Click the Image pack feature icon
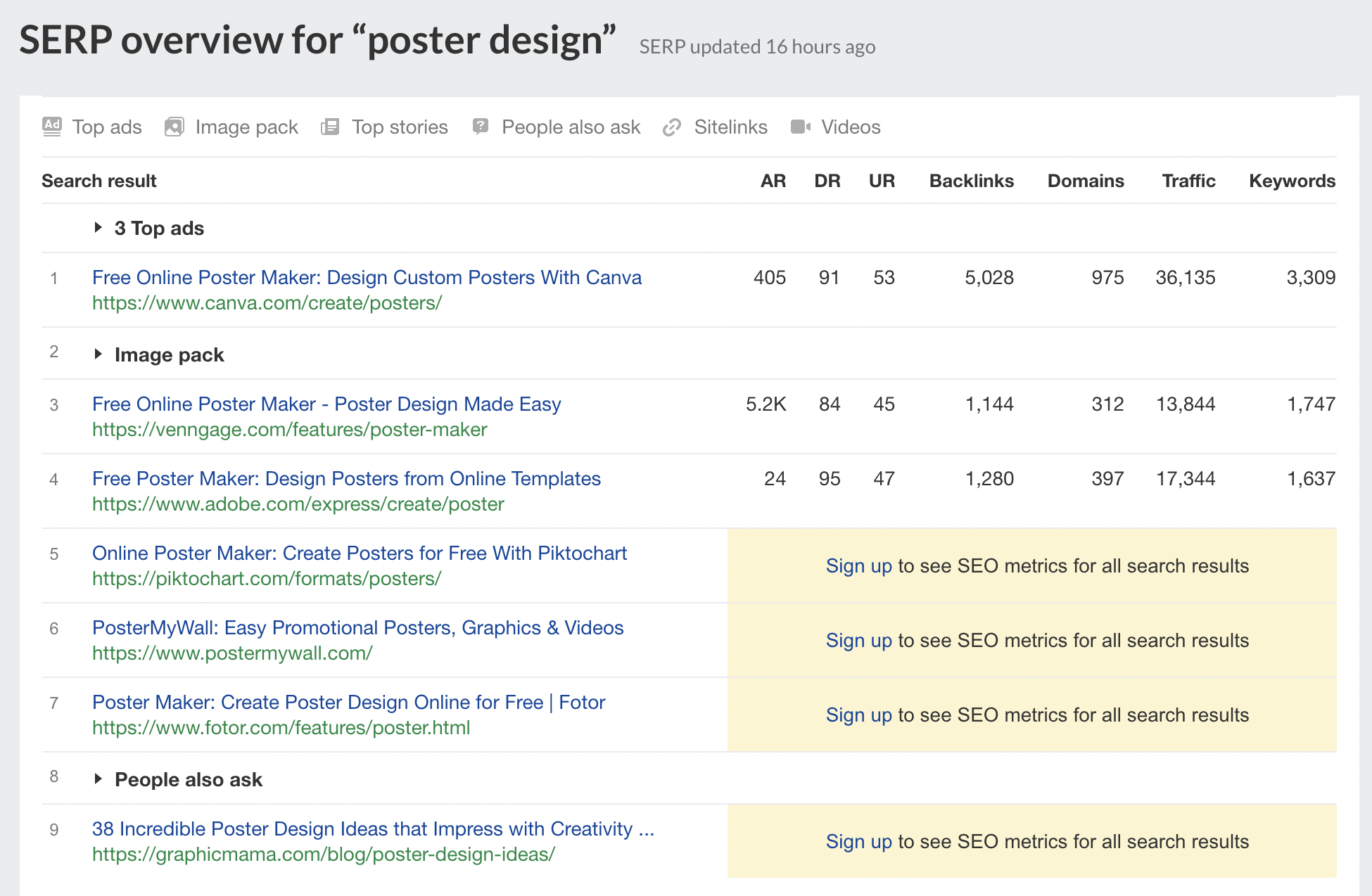This screenshot has width=1372, height=896. click(x=174, y=127)
